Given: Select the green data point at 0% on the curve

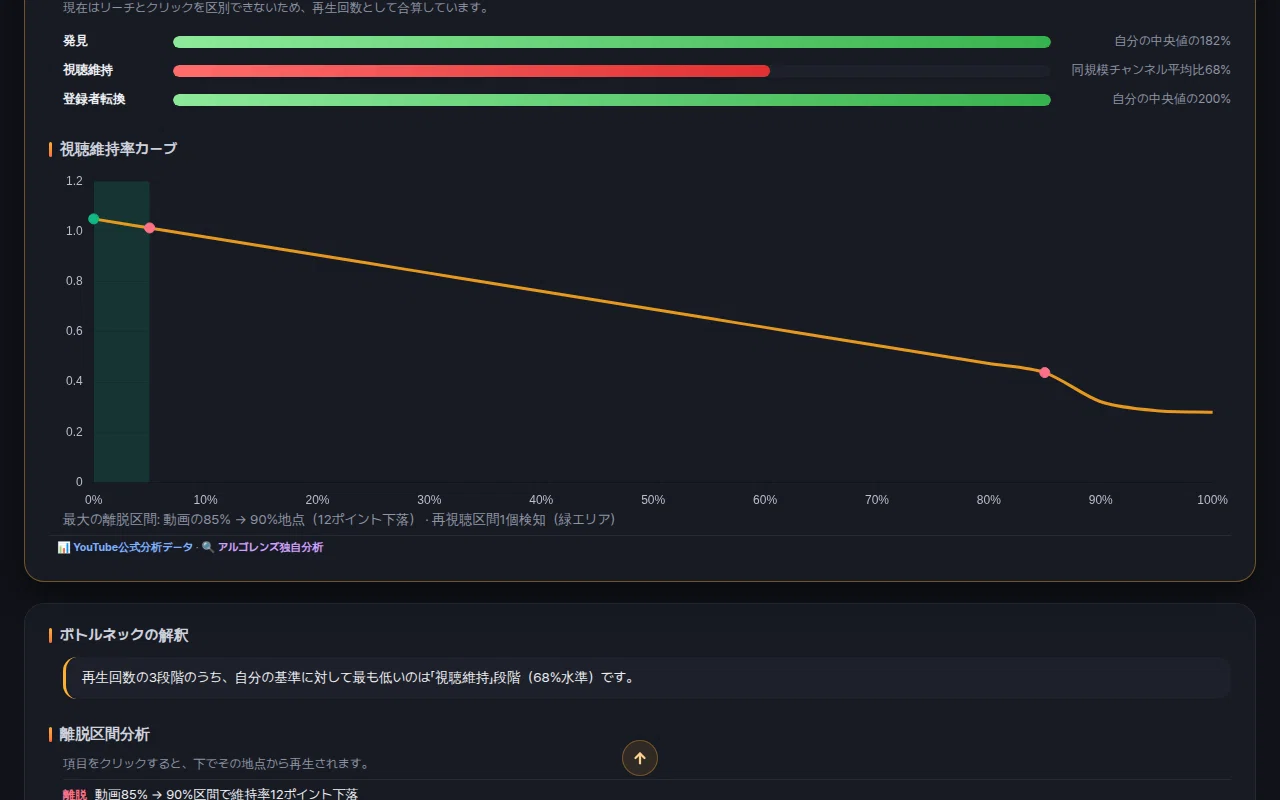Looking at the screenshot, I should 94,219.
